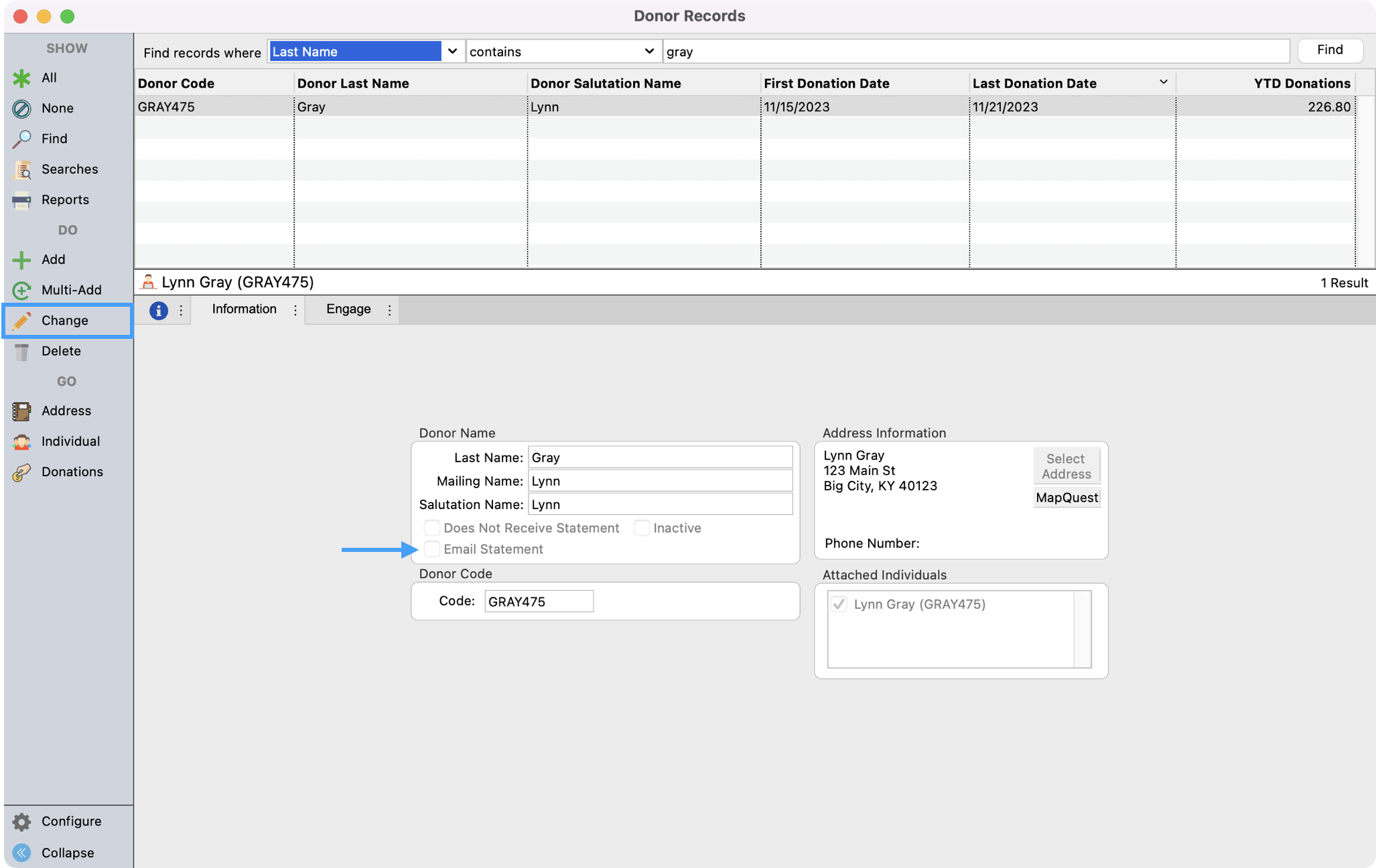Screen dimensions: 1376x868
Task: Go to Donations using coin icon
Action: (x=21, y=472)
